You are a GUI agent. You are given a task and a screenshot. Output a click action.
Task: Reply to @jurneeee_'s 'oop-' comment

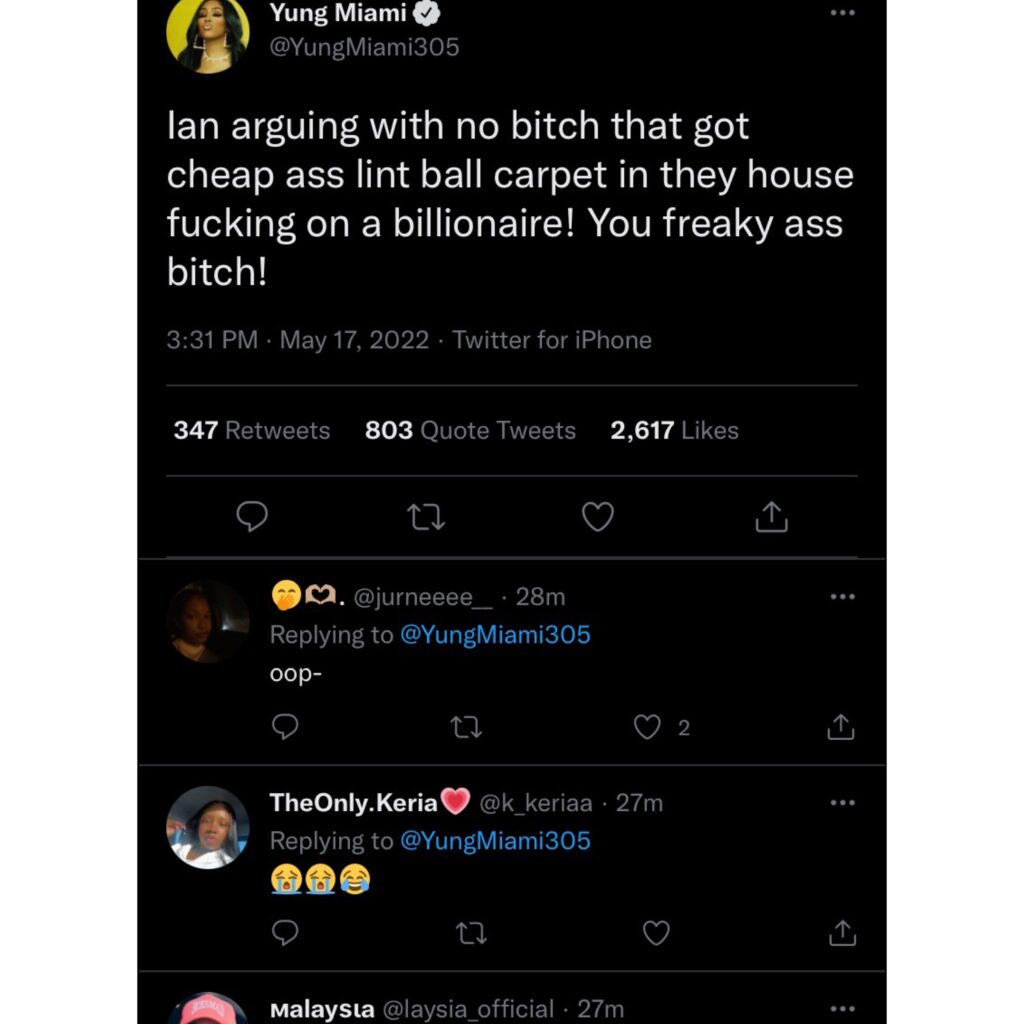click(285, 726)
